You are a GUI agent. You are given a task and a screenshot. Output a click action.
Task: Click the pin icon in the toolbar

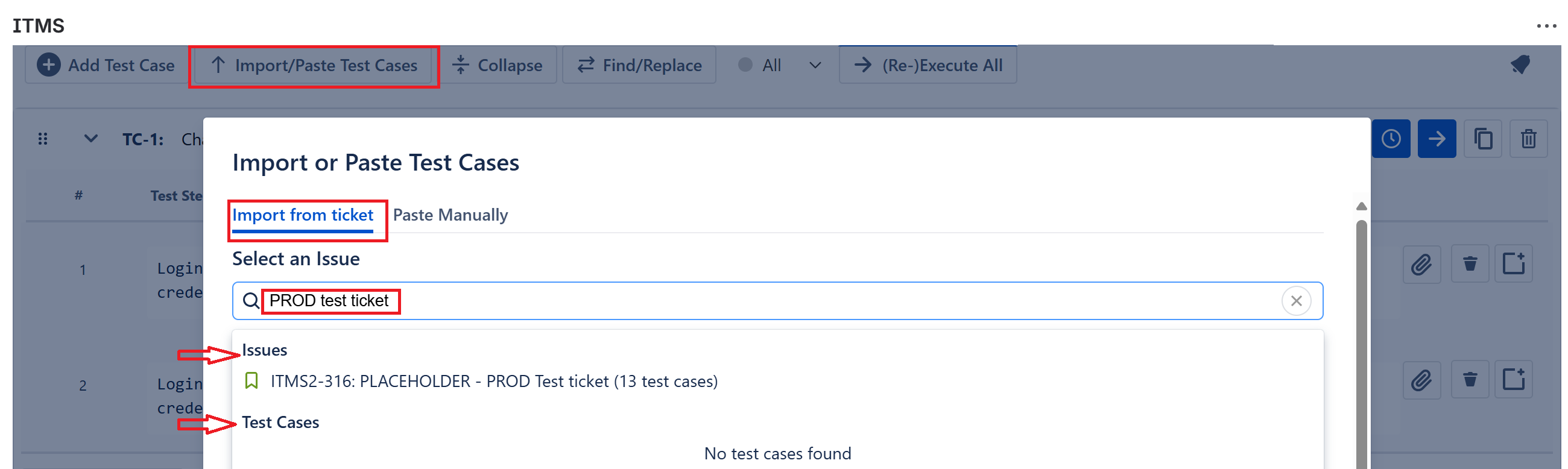point(1520,65)
